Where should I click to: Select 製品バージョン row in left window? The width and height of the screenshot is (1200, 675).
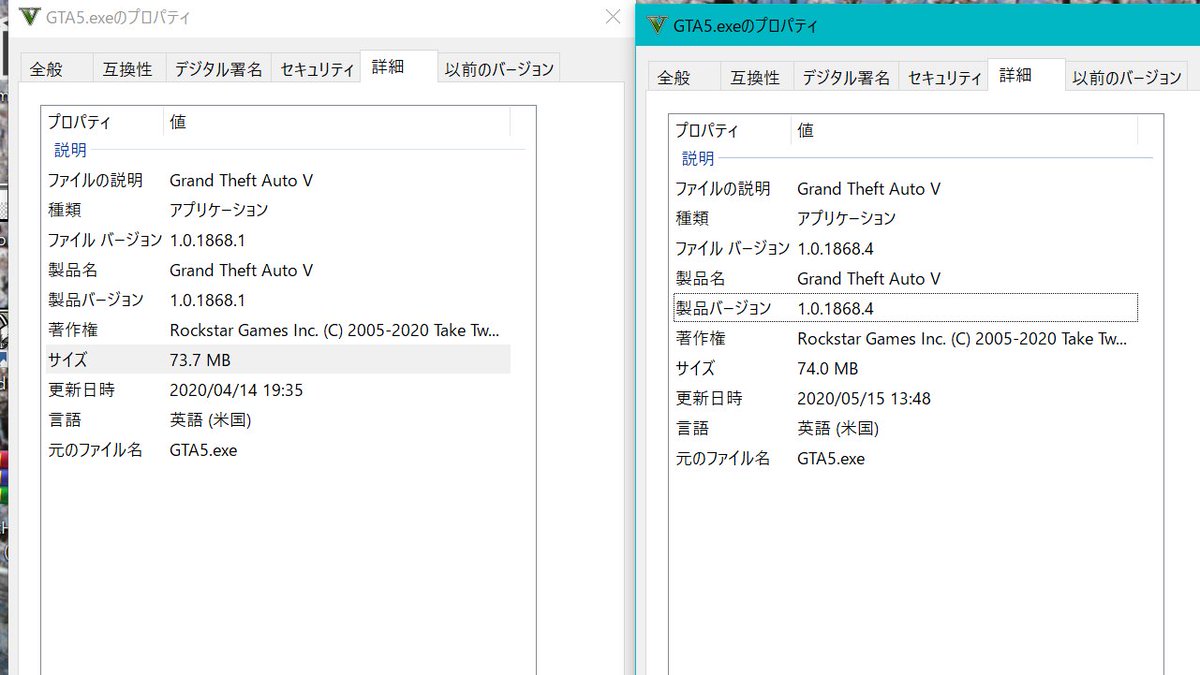click(x=277, y=300)
